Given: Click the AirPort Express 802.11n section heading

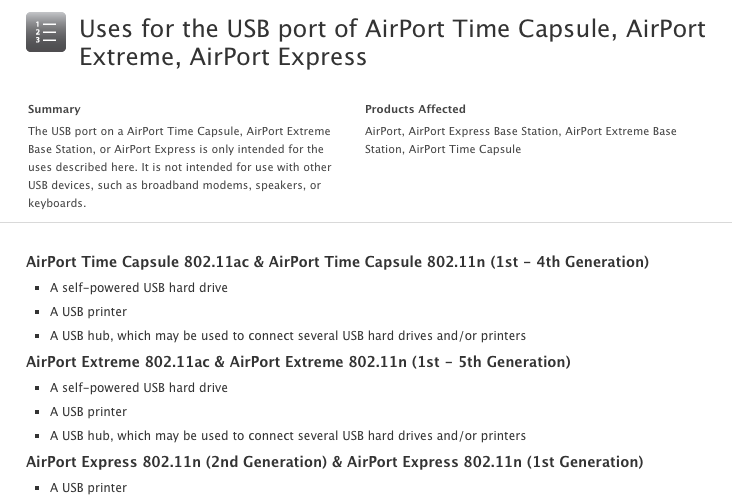Looking at the screenshot, I should point(335,461).
